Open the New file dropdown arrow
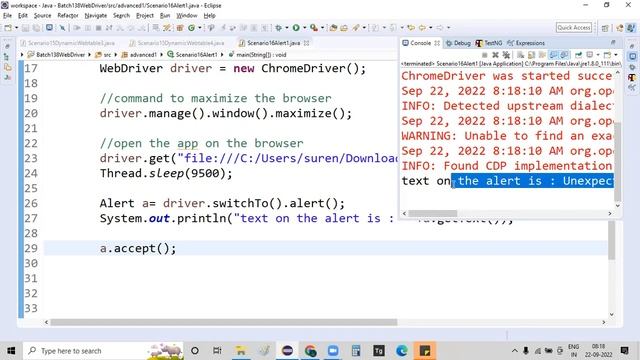 16,28
